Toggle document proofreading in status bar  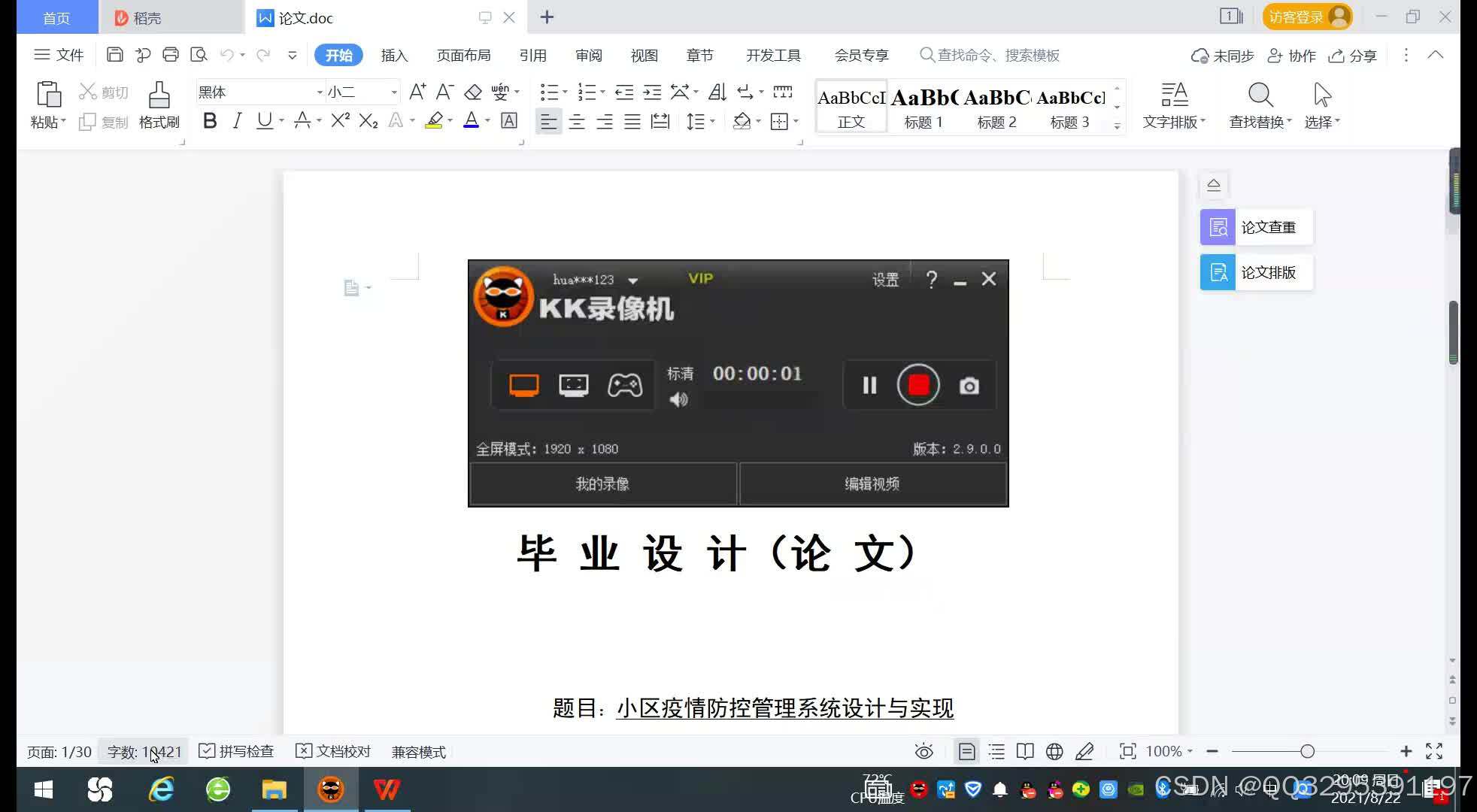(333, 751)
